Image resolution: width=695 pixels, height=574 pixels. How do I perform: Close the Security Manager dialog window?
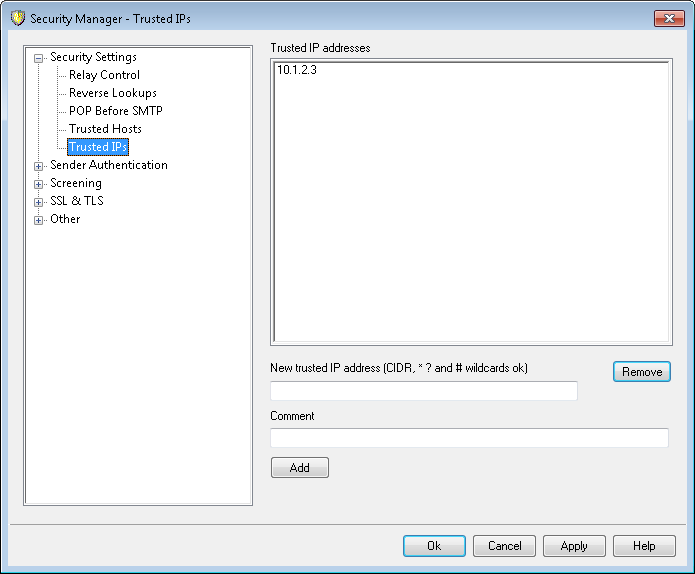(x=669, y=18)
